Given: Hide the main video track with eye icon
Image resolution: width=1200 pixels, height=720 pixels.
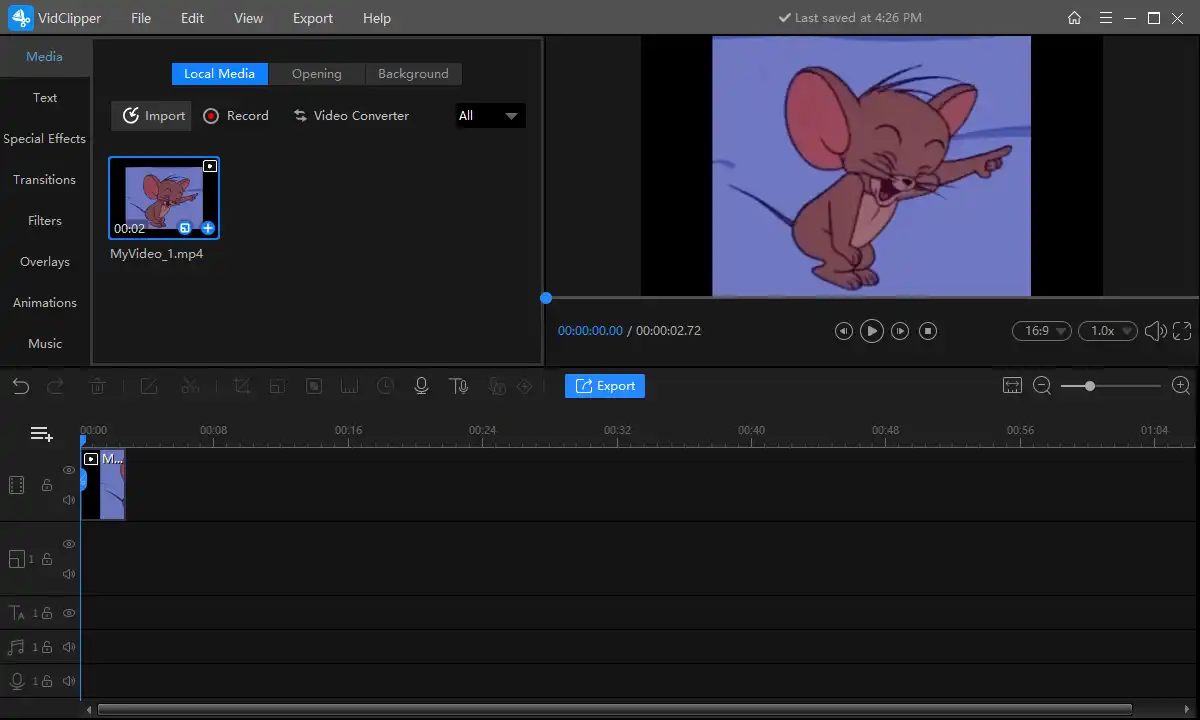Looking at the screenshot, I should pyautogui.click(x=69, y=470).
